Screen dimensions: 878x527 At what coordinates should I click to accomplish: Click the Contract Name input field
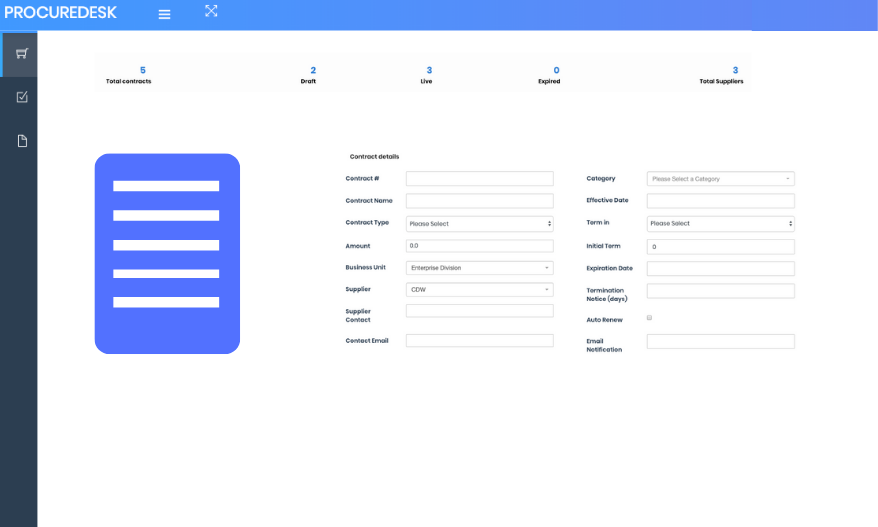[x=480, y=200]
